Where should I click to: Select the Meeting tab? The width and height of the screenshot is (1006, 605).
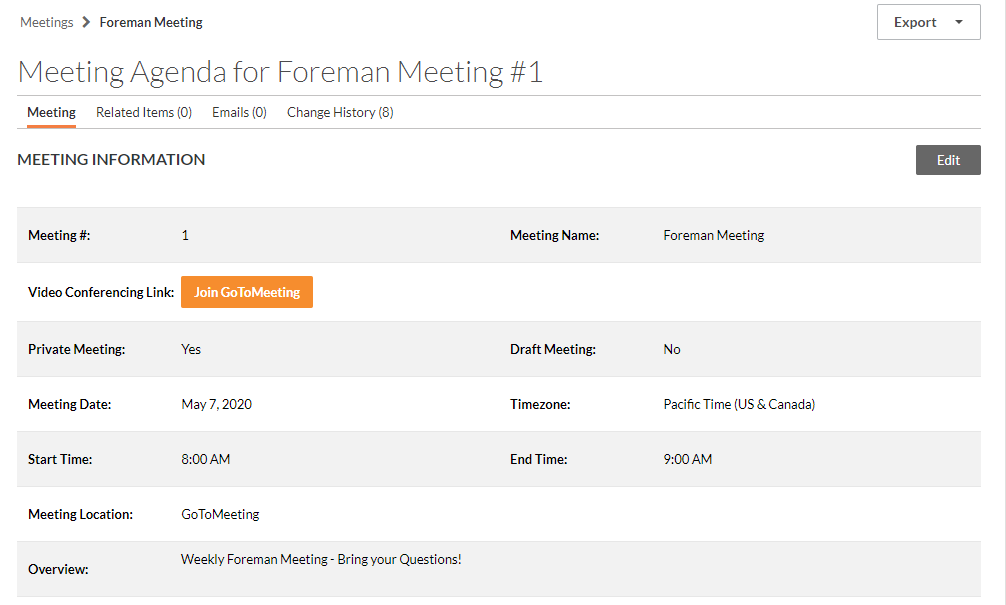pos(51,112)
